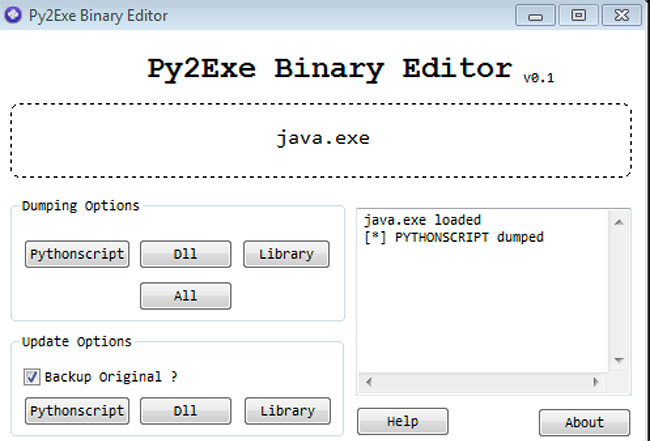Open the Help dialog
Image resolution: width=650 pixels, height=441 pixels.
[403, 422]
